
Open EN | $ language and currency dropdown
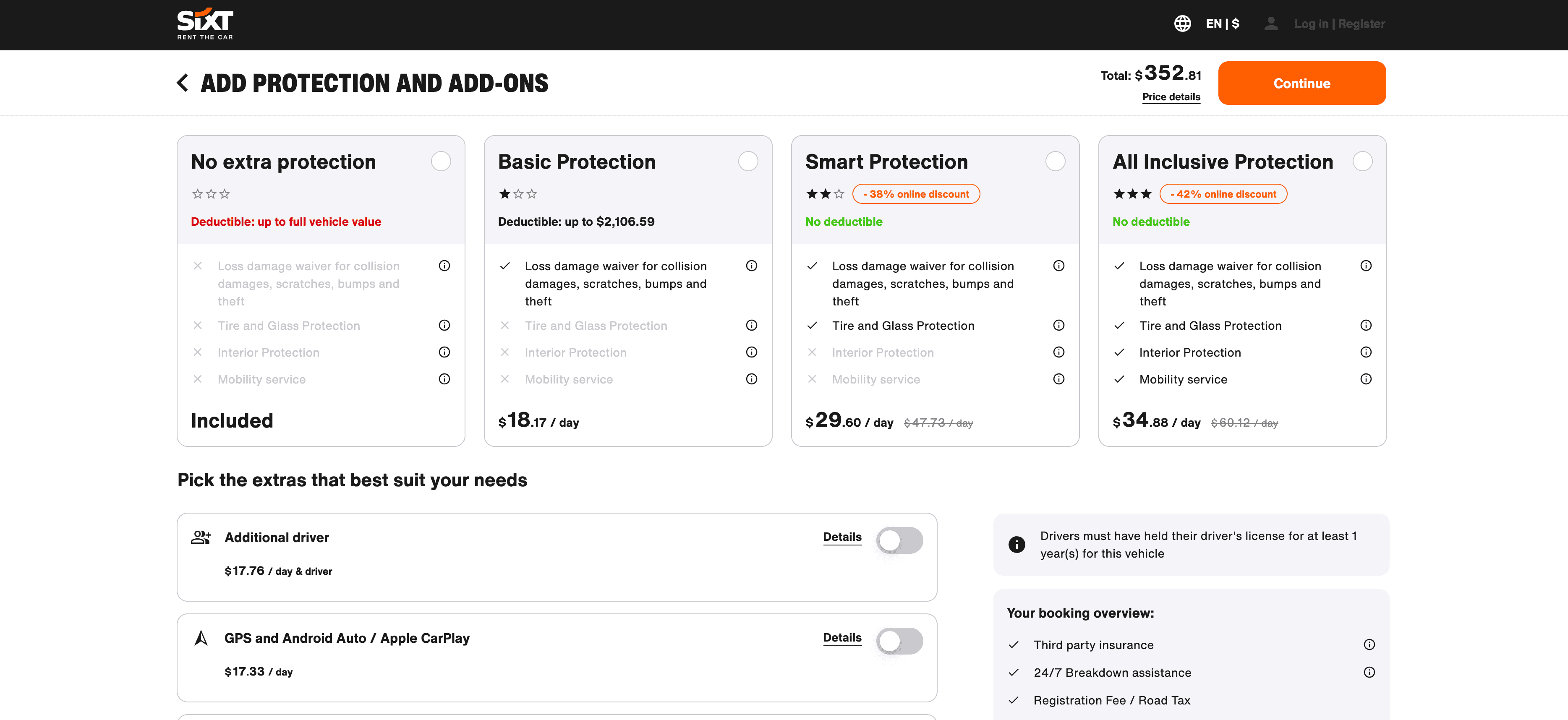click(x=1222, y=24)
